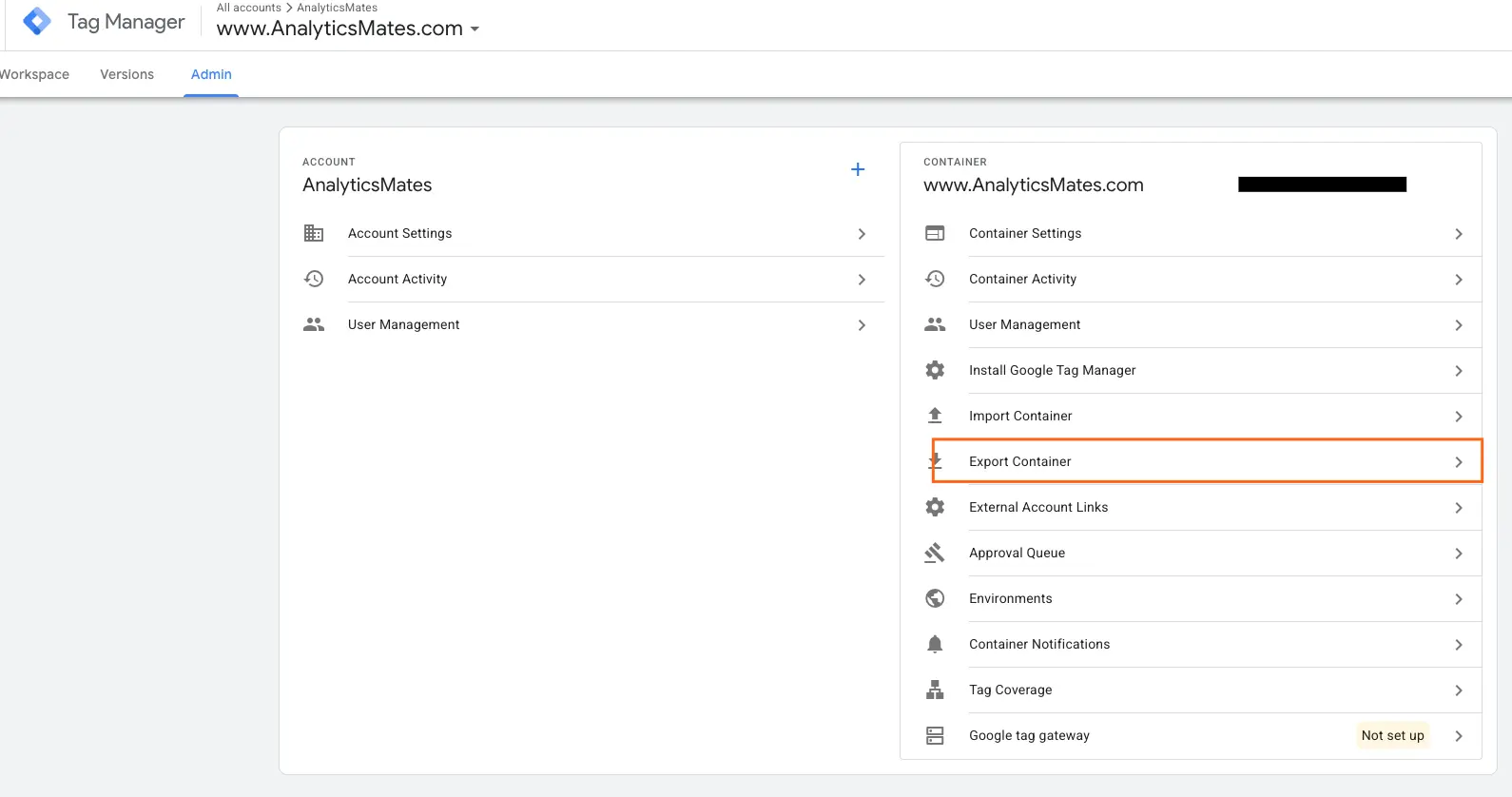
Task: Click the Tag Manager diamond logo
Action: pyautogui.click(x=37, y=21)
